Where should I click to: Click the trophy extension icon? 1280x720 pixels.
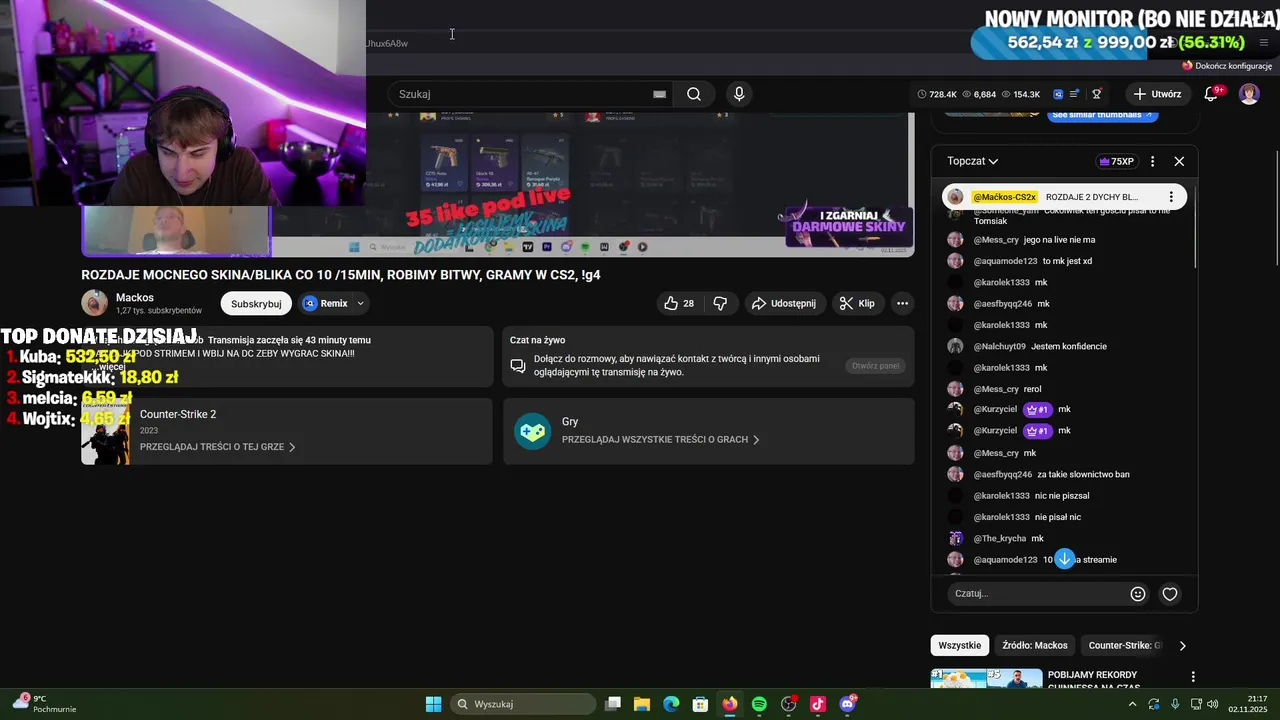point(1097,94)
